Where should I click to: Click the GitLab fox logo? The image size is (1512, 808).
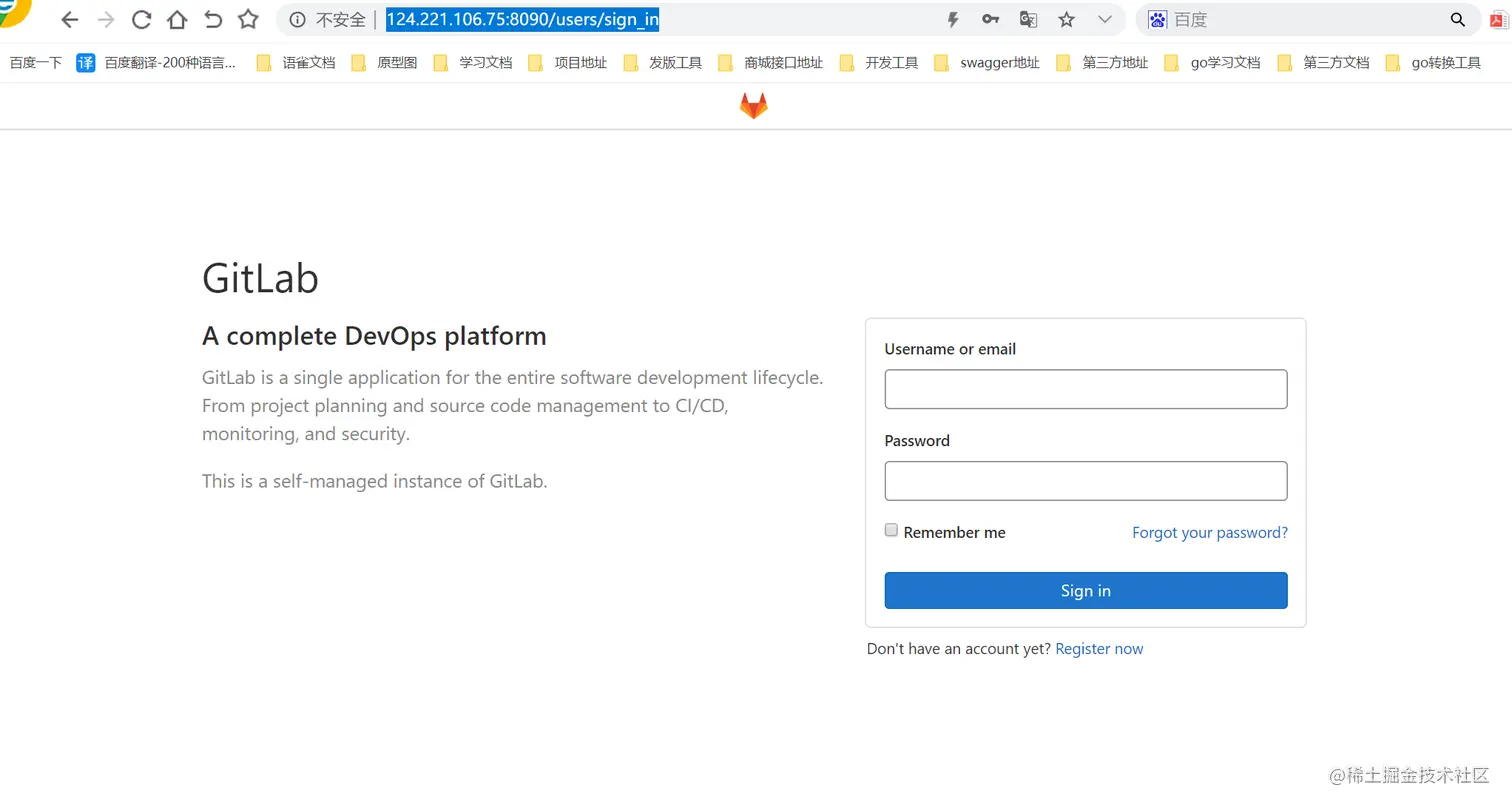(x=754, y=106)
